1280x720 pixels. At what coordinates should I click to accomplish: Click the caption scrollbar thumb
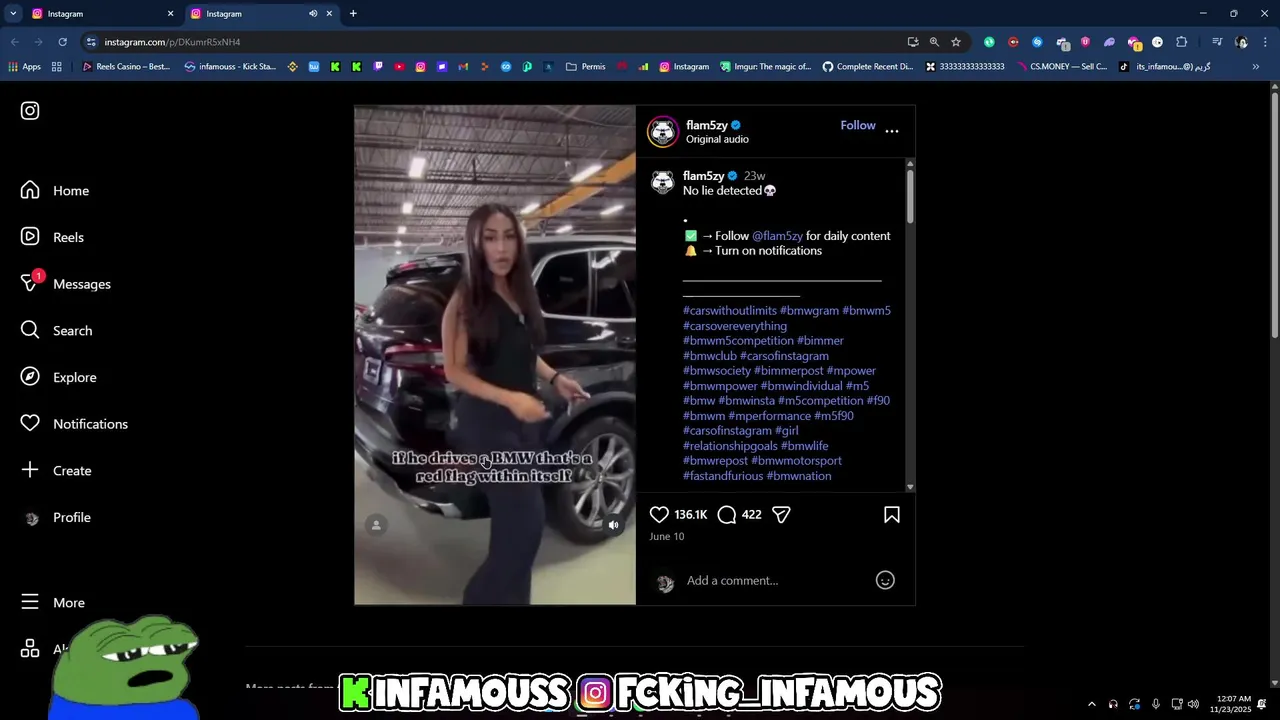tap(909, 196)
